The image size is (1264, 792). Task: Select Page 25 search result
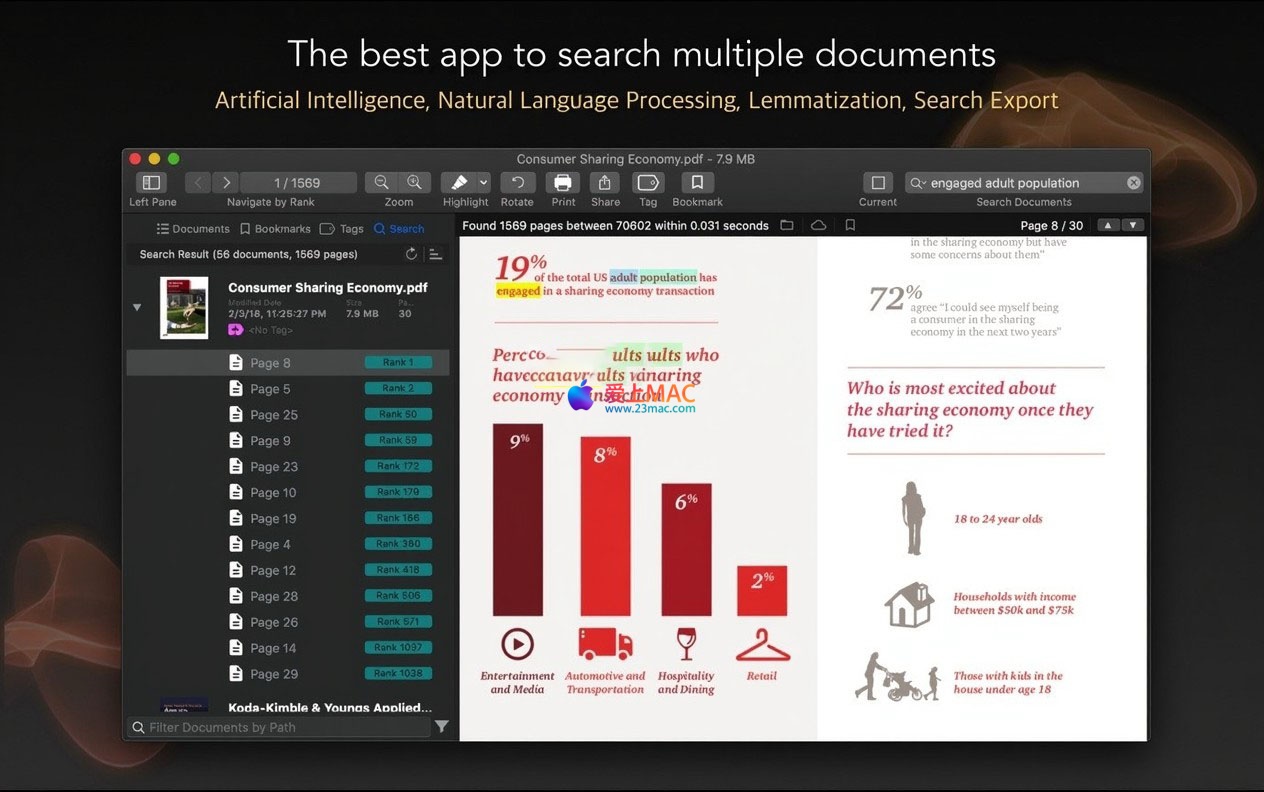274,415
